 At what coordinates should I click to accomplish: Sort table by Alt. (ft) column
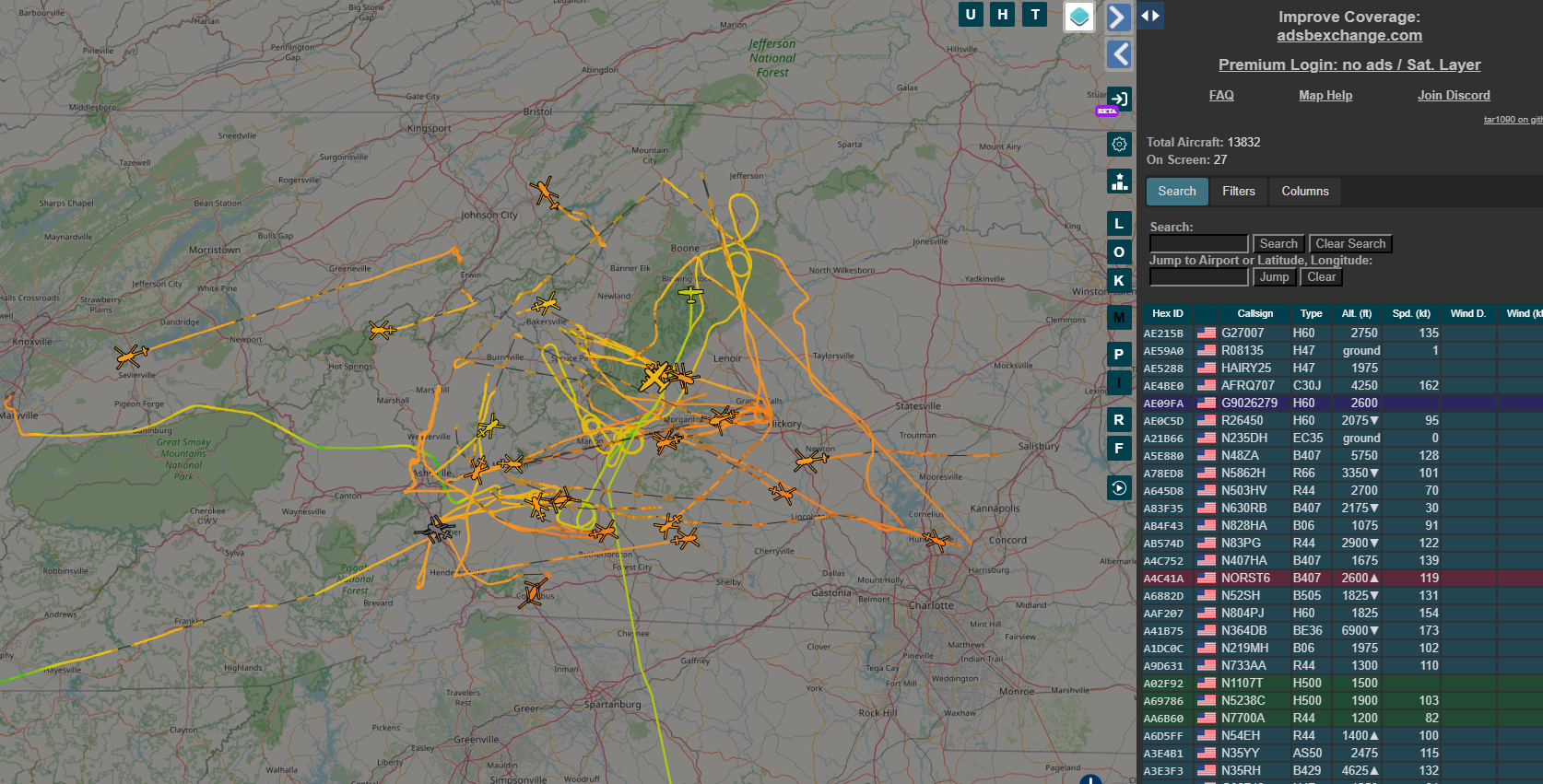[1357, 313]
